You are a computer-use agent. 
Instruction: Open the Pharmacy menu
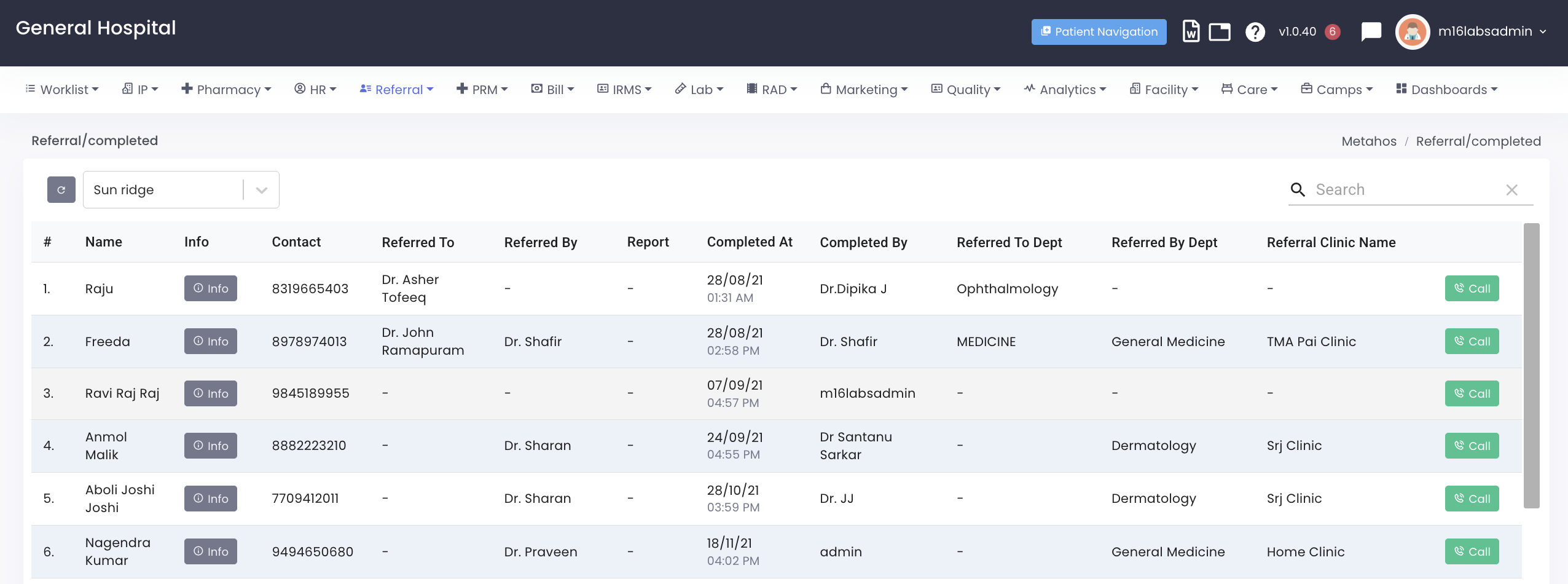pyautogui.click(x=227, y=90)
